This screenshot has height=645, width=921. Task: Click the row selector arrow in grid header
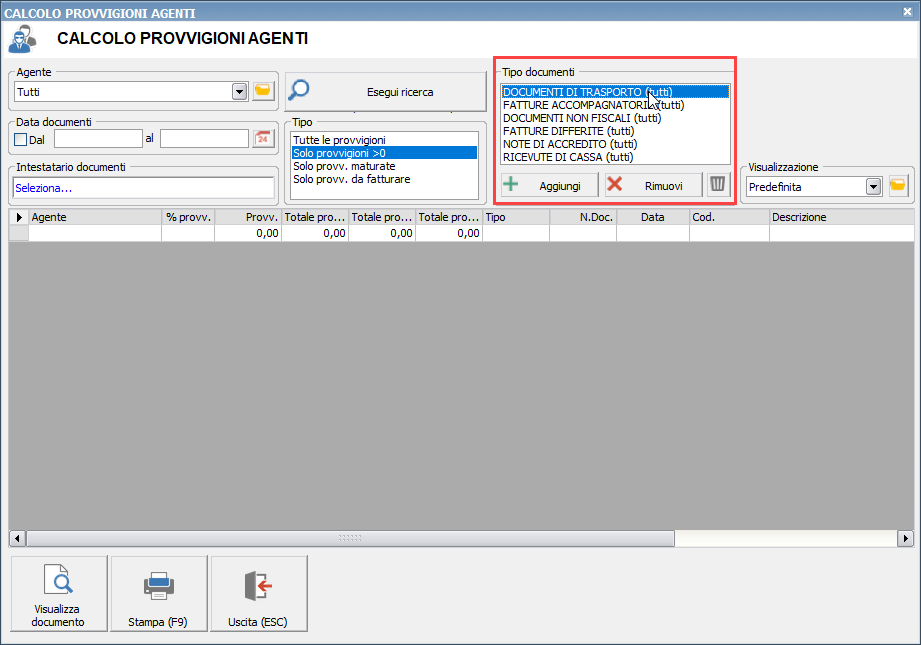[19, 217]
